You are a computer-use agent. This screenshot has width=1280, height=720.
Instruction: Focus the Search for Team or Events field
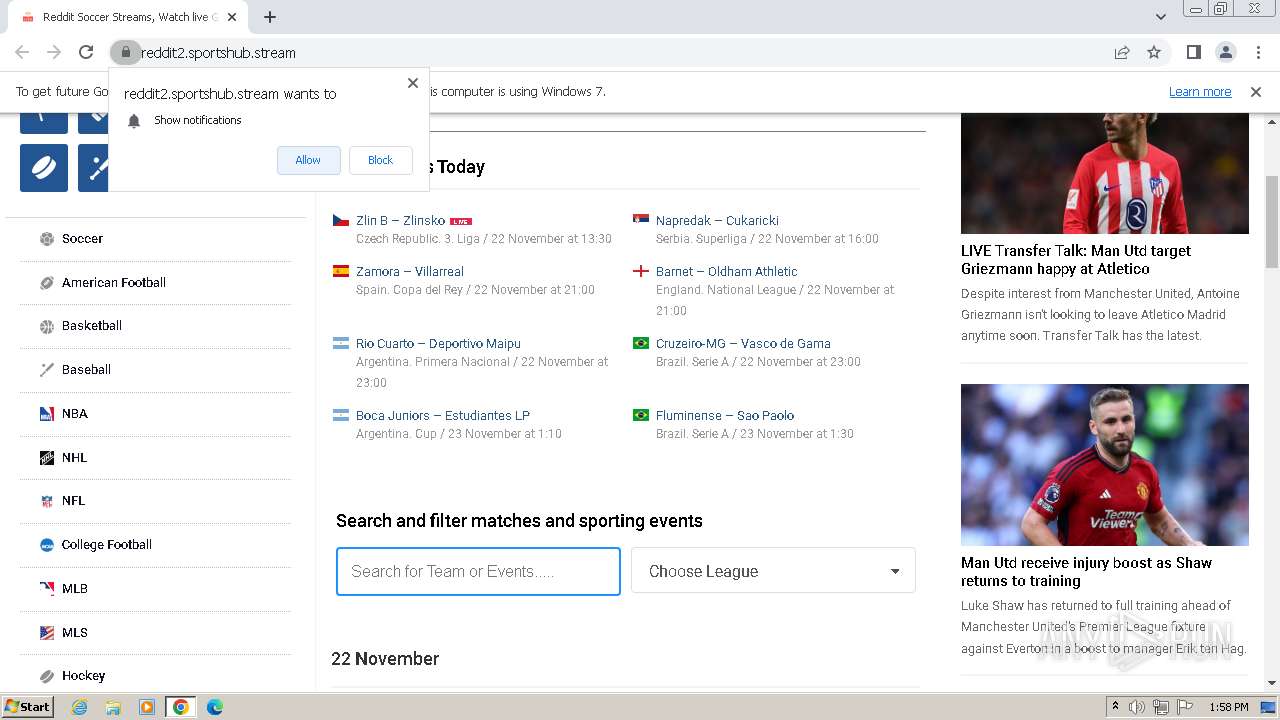coord(478,571)
